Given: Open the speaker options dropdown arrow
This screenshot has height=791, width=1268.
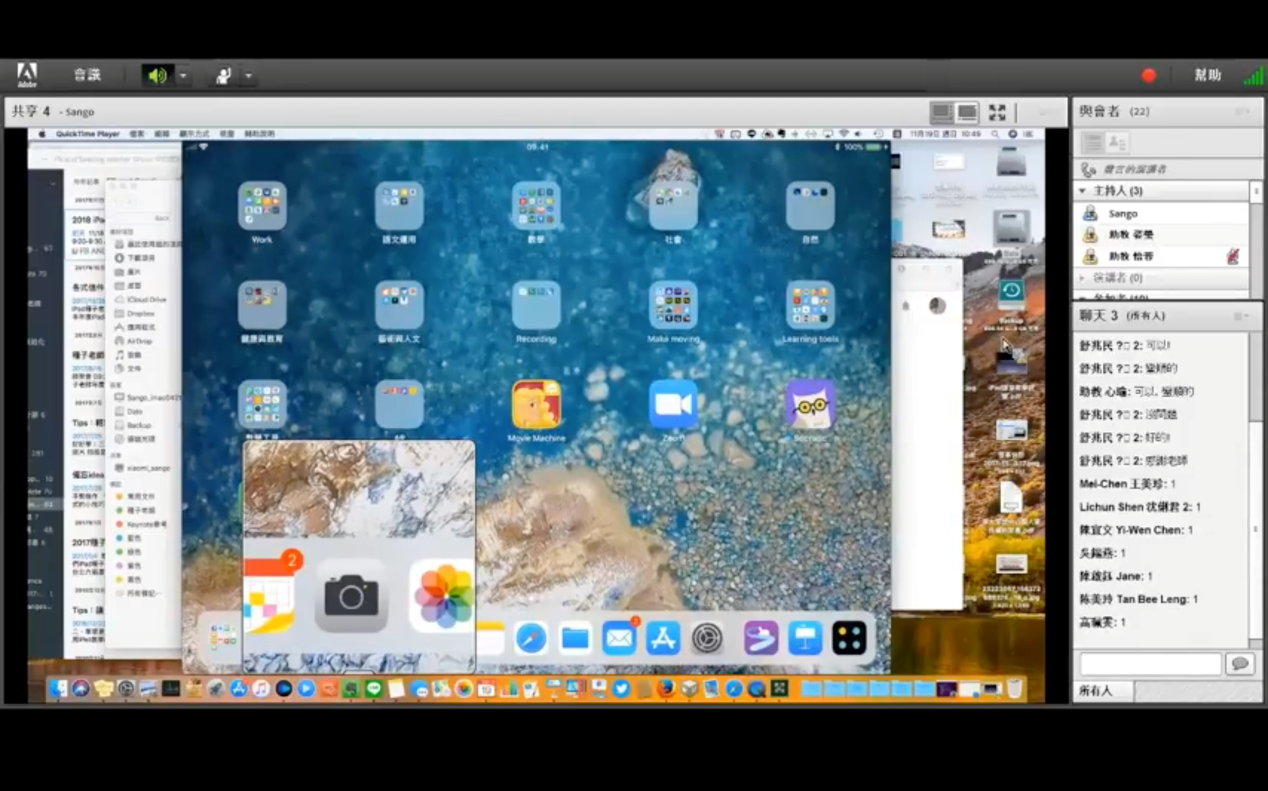Looking at the screenshot, I should point(183,76).
